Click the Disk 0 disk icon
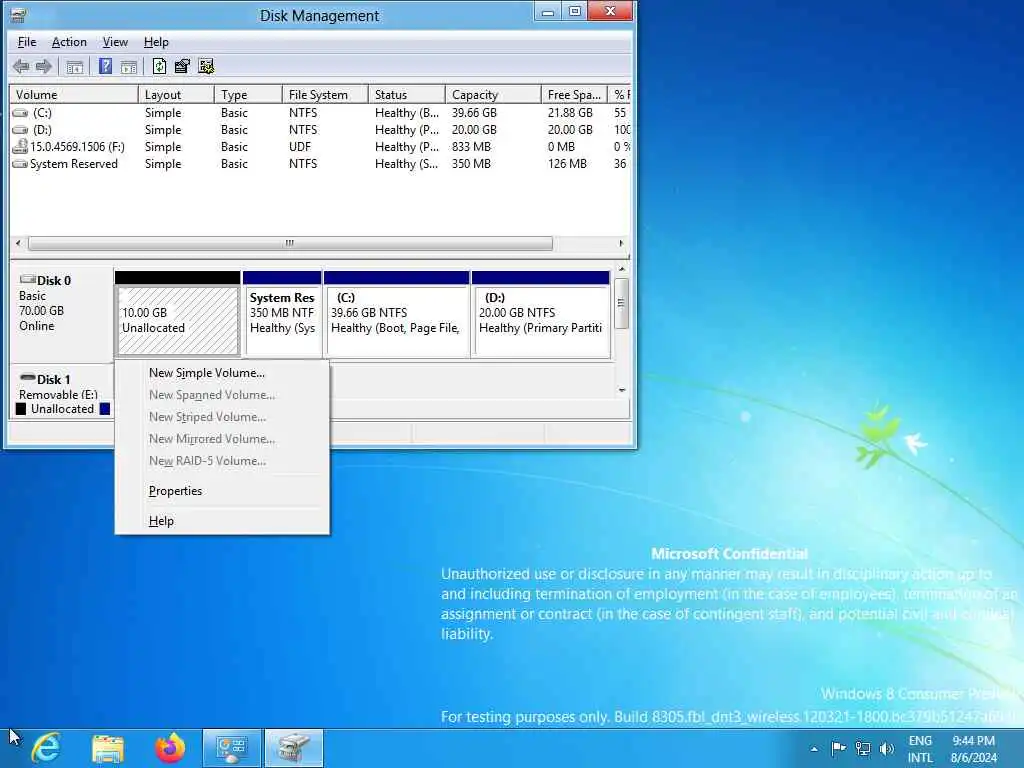1024x768 pixels. point(27,280)
